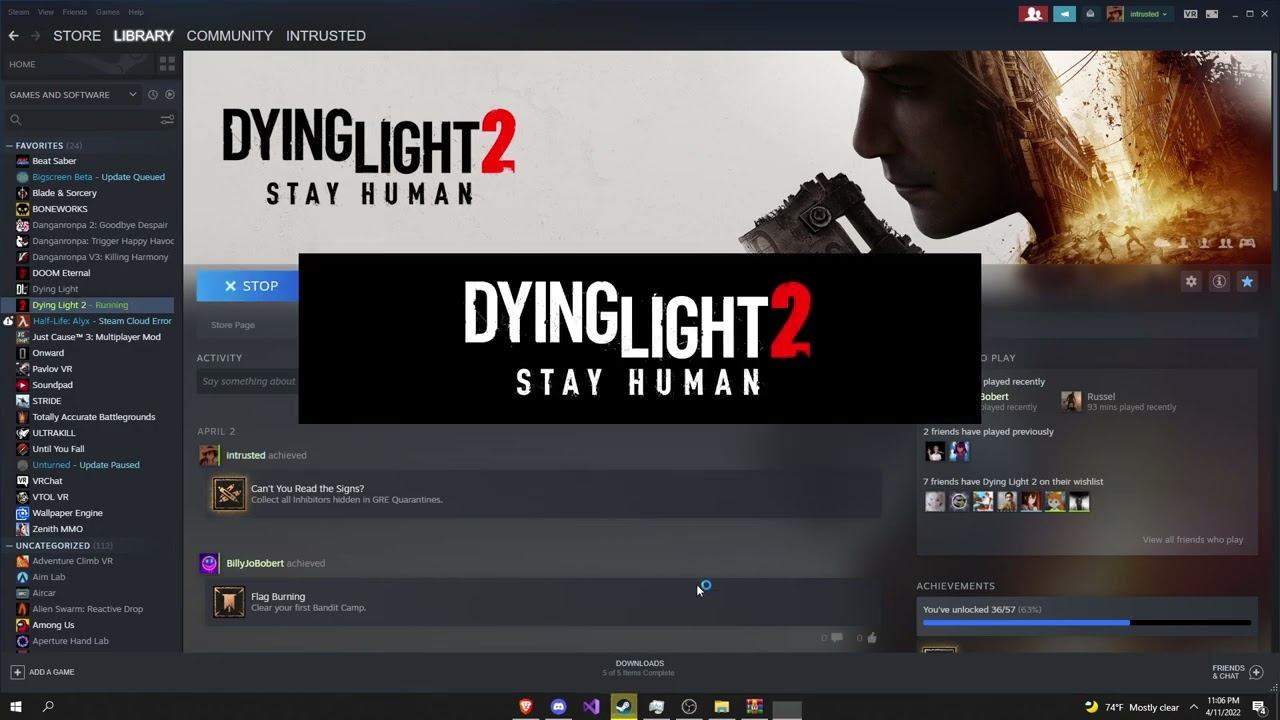Viewport: 1280px width, 720px height.
Task: Open the Games menu
Action: (x=108, y=12)
